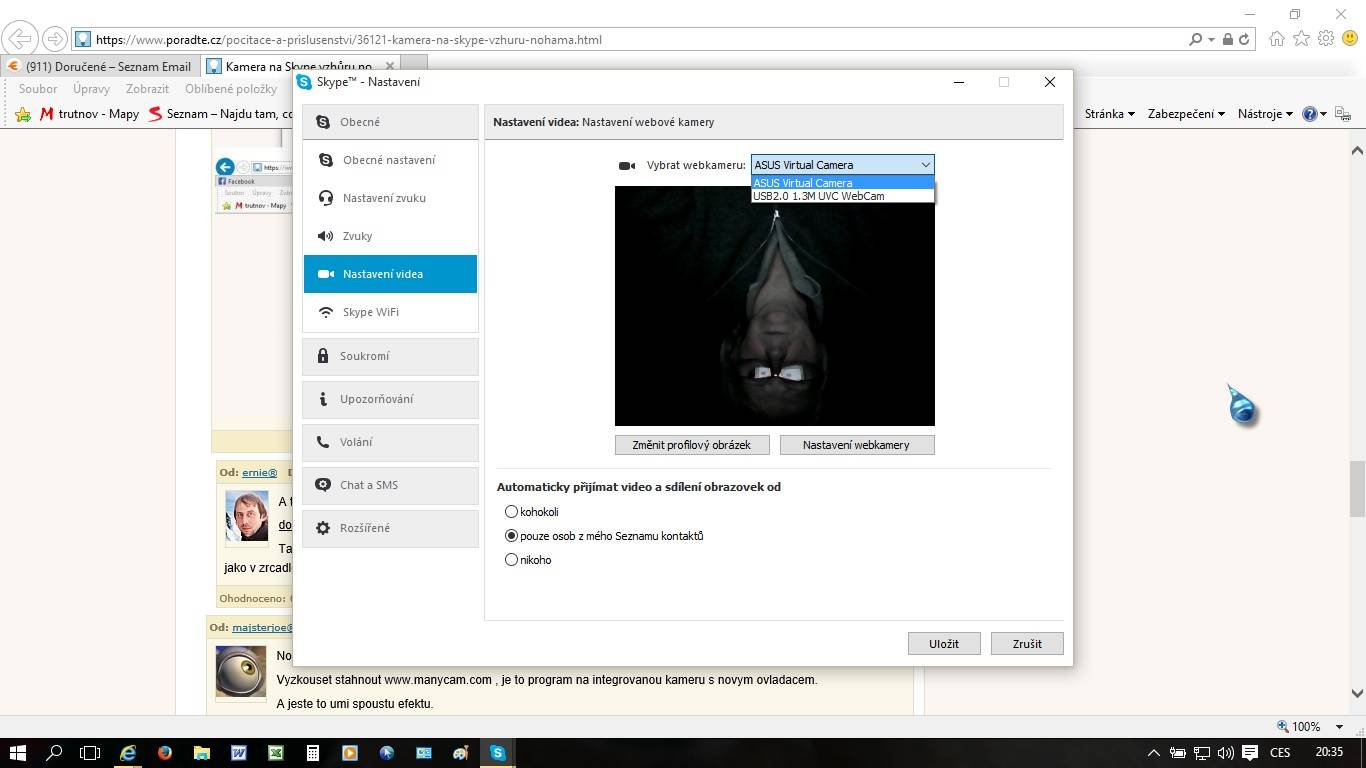Image resolution: width=1366 pixels, height=768 pixels.
Task: Save settings with the Uložit button
Action: (944, 644)
